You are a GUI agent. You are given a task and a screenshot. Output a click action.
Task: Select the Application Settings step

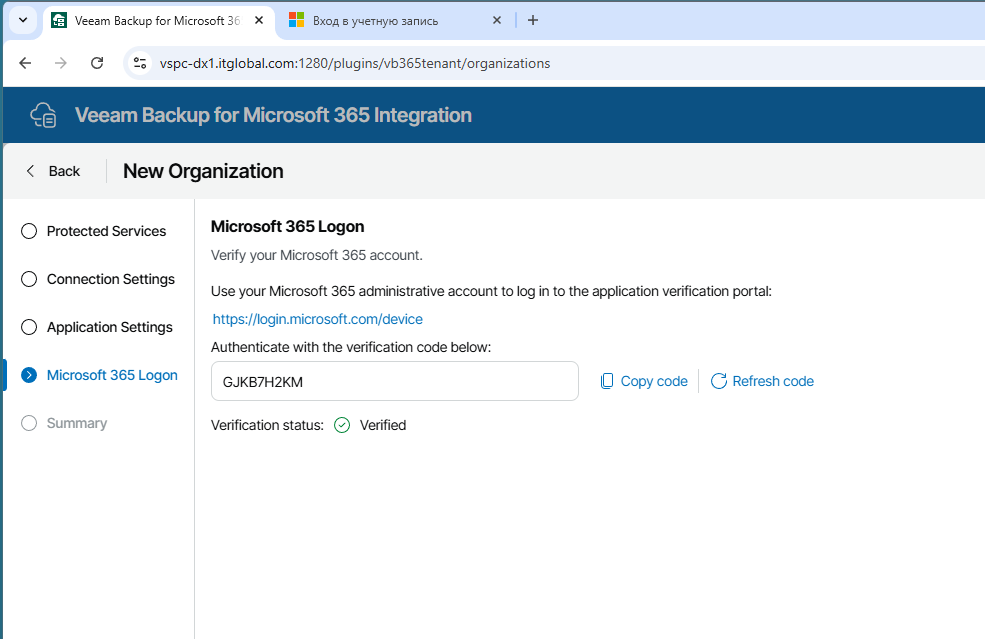pyautogui.click(x=97, y=327)
